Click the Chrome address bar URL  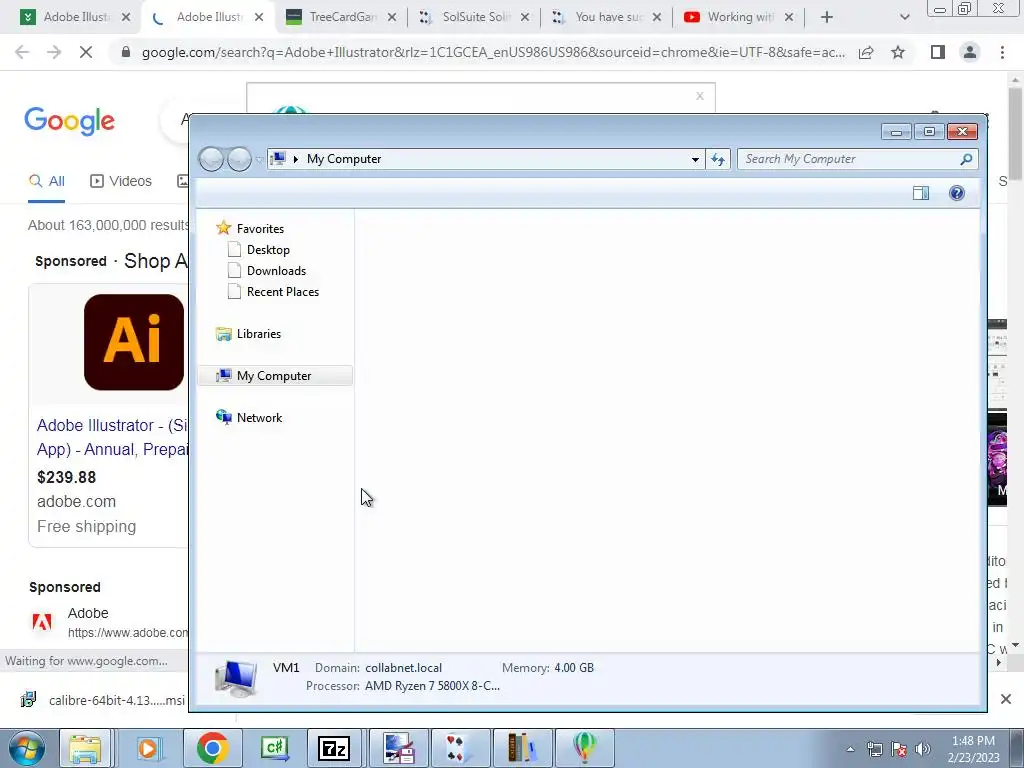[x=493, y=52]
